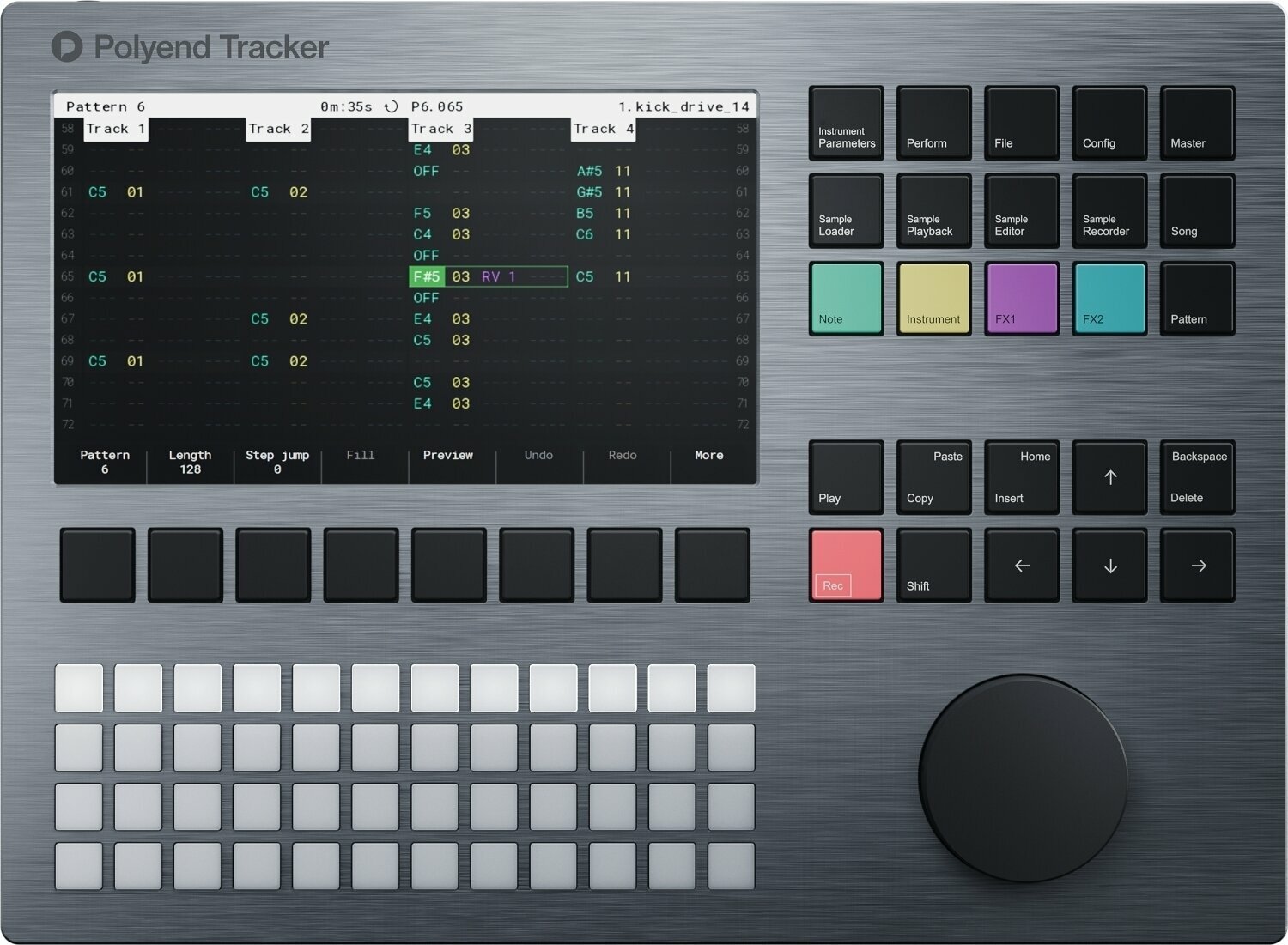Select the green Note column button
The height and width of the screenshot is (945, 1288).
845,298
